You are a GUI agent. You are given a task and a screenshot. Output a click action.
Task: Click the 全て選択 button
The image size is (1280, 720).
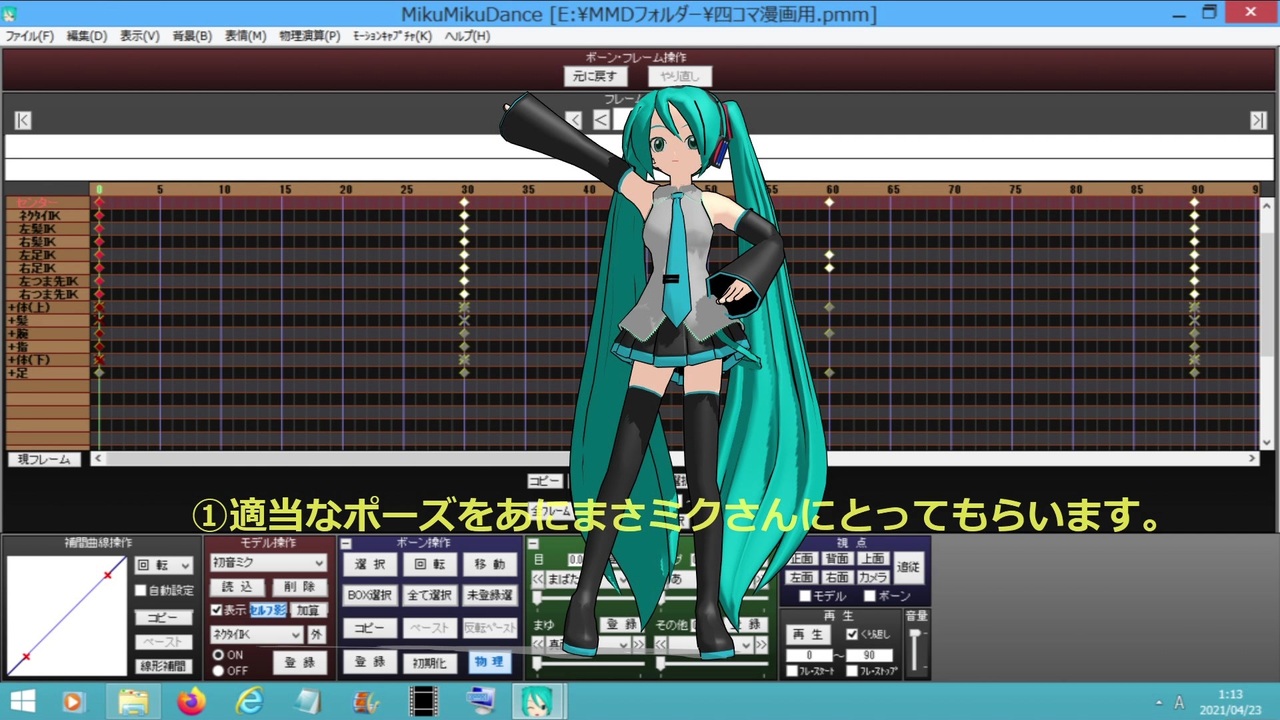coord(431,595)
